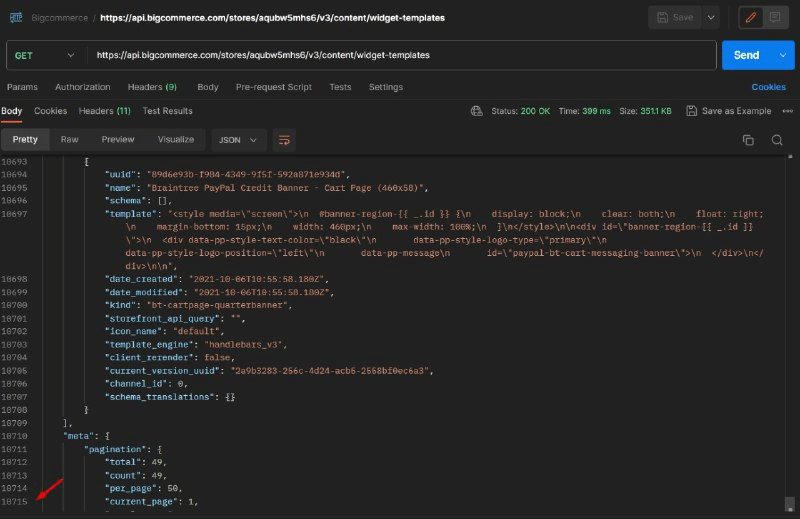Select the Preview response view
The height and width of the screenshot is (519, 800).
pos(118,140)
